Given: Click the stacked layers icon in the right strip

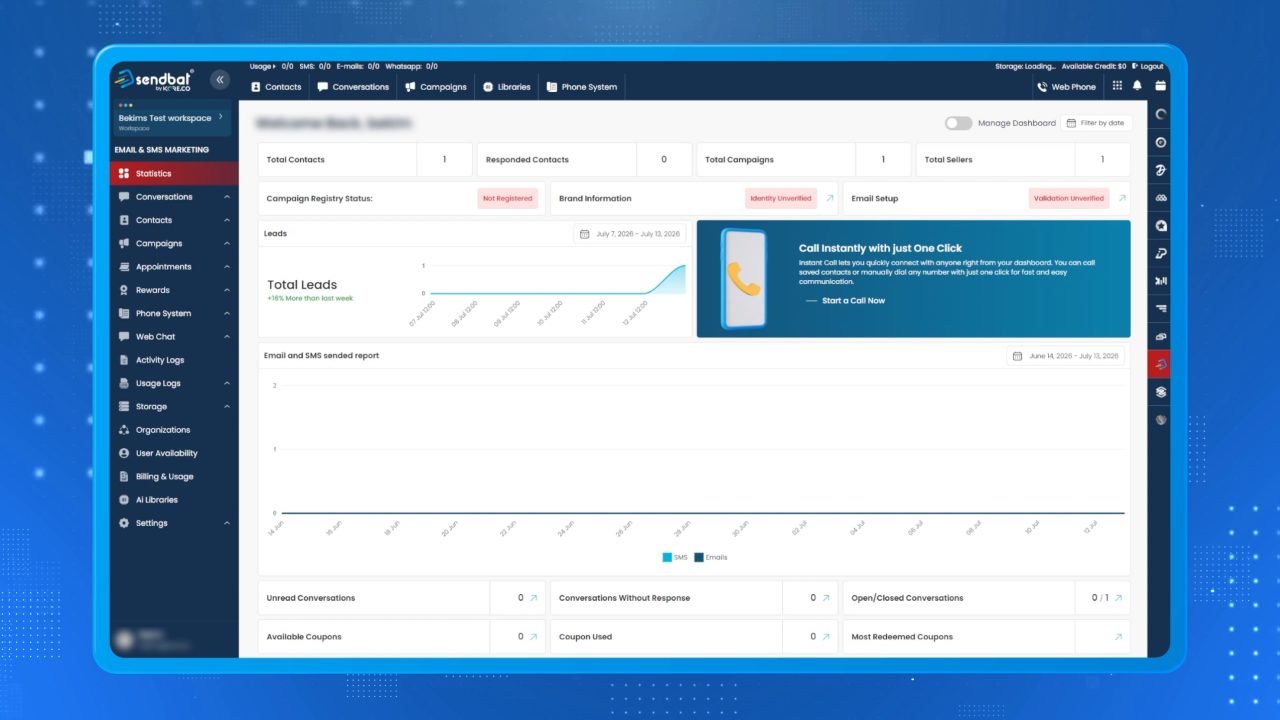Looking at the screenshot, I should (1160, 392).
